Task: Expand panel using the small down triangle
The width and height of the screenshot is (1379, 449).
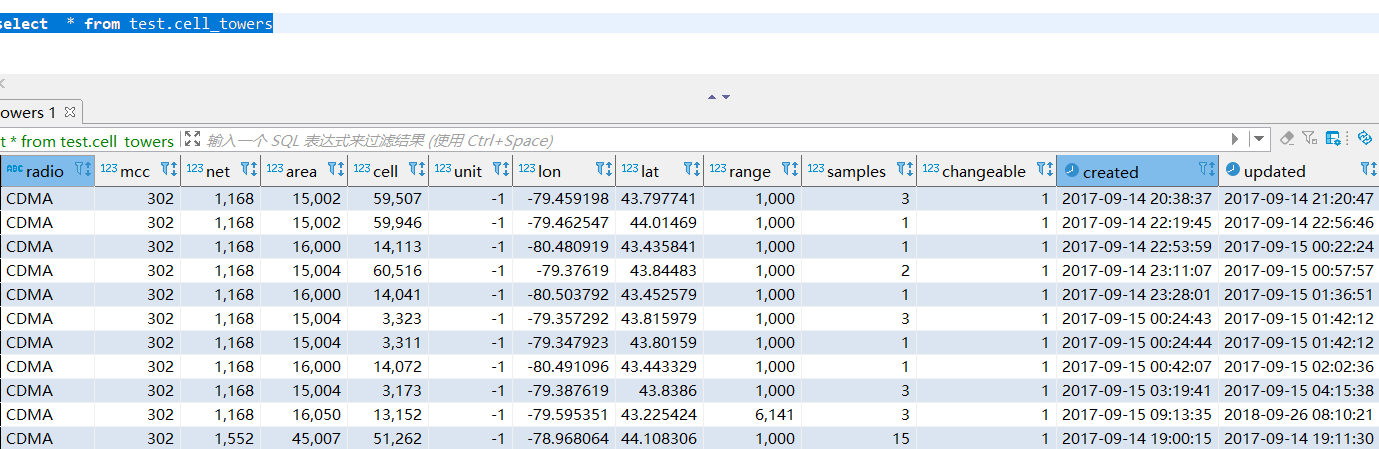Action: [725, 97]
